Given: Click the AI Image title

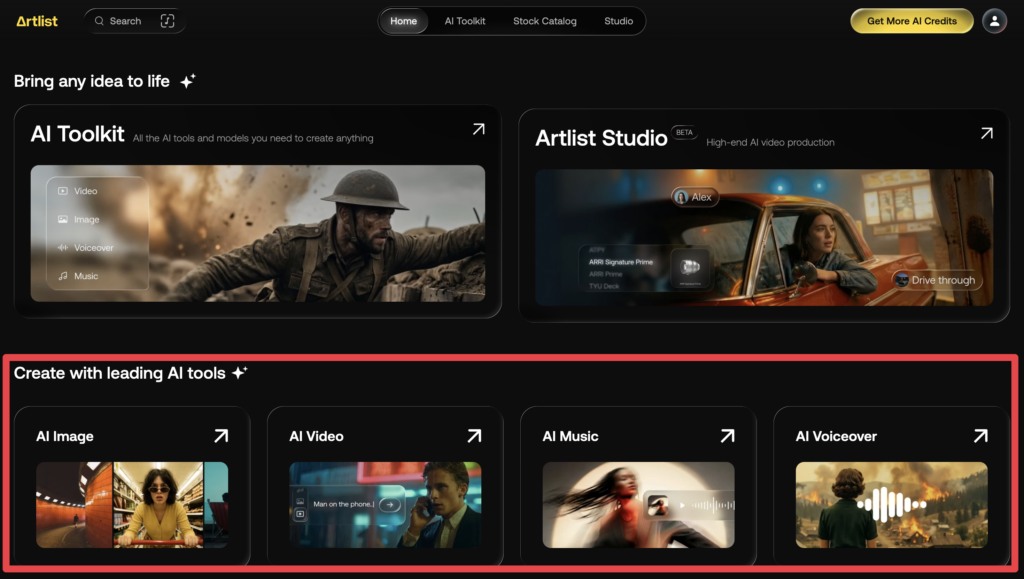Looking at the screenshot, I should (x=65, y=437).
